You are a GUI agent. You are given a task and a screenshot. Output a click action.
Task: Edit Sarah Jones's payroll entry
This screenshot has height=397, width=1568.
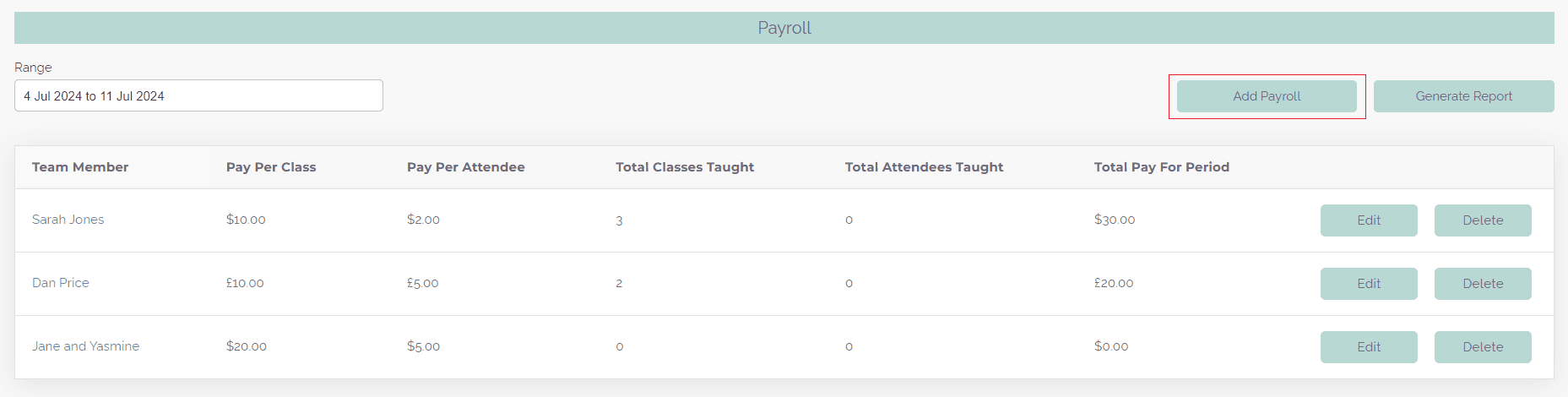[x=1369, y=220]
